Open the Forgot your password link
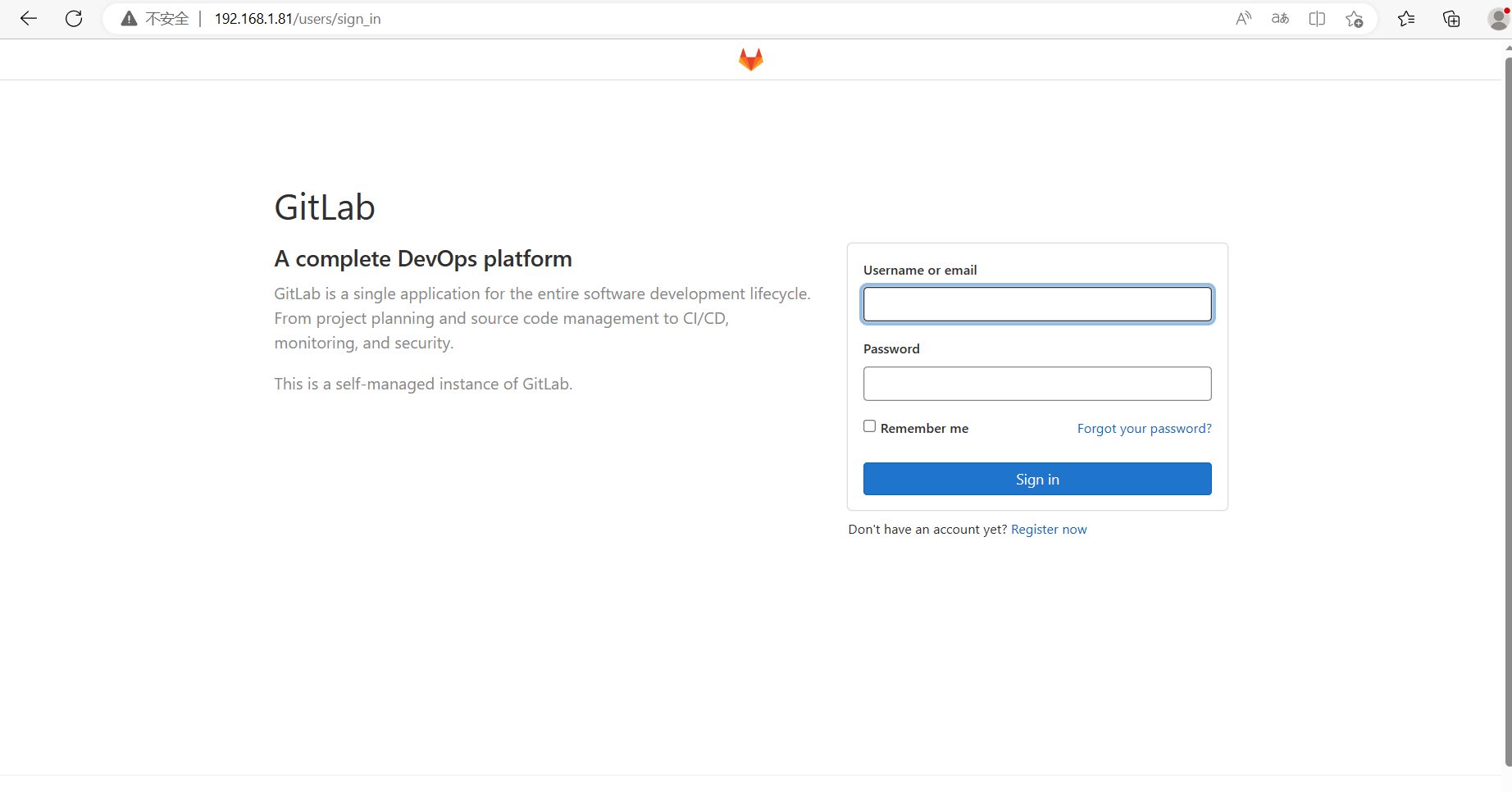Viewport: 1512px width, 792px height. pos(1144,429)
